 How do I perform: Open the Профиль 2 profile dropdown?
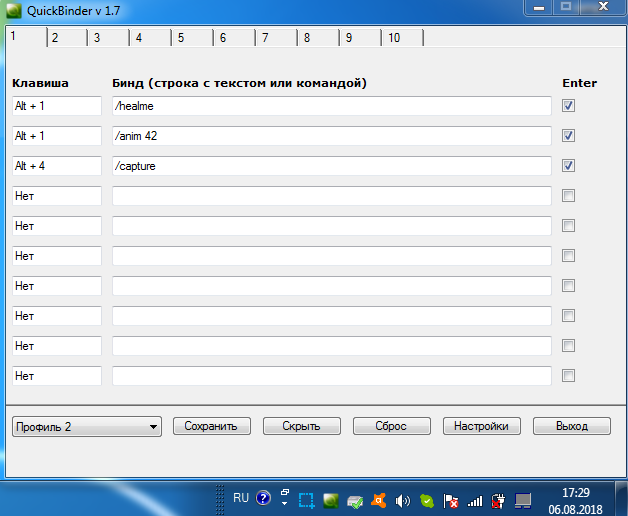tap(86, 426)
